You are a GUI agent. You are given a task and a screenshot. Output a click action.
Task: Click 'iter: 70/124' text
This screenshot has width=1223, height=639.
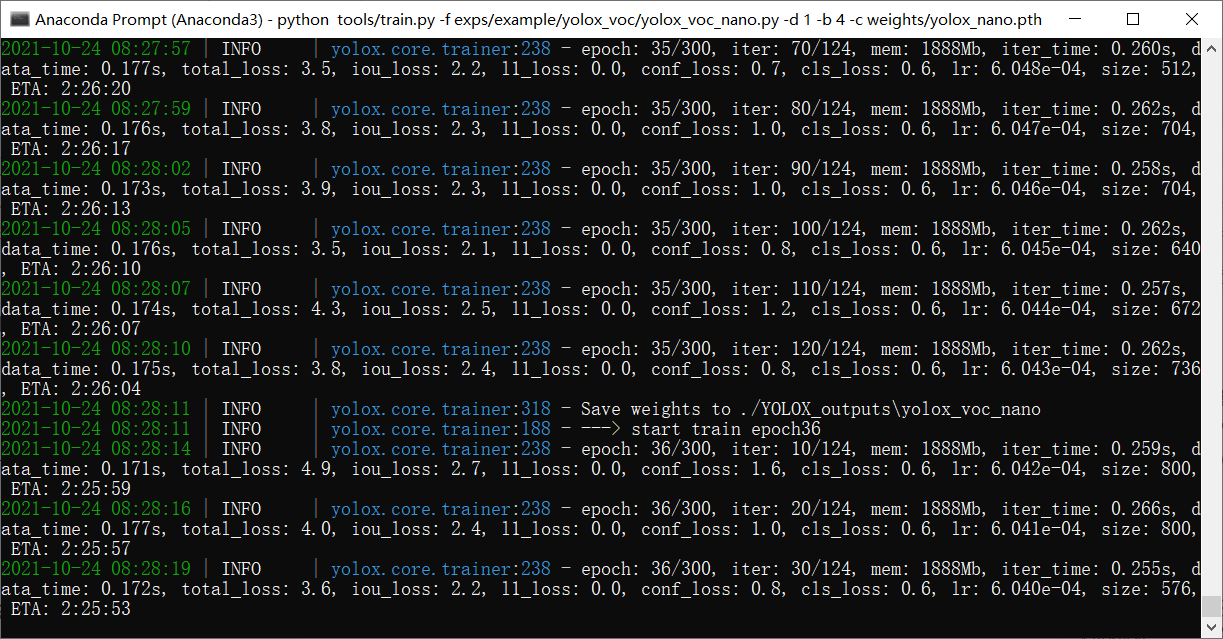click(791, 49)
